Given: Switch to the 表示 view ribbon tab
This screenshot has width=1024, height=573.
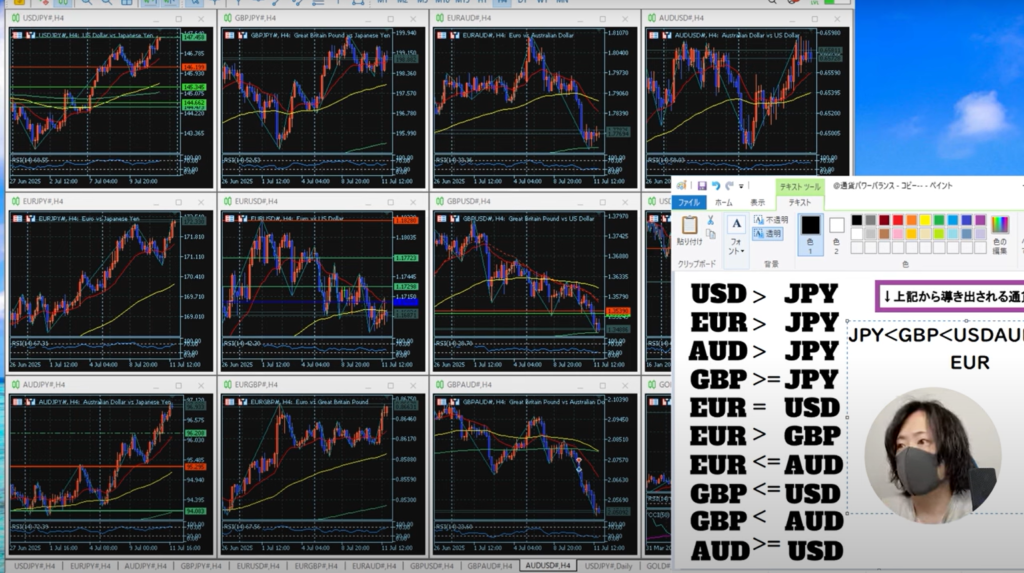Looking at the screenshot, I should pos(758,203).
